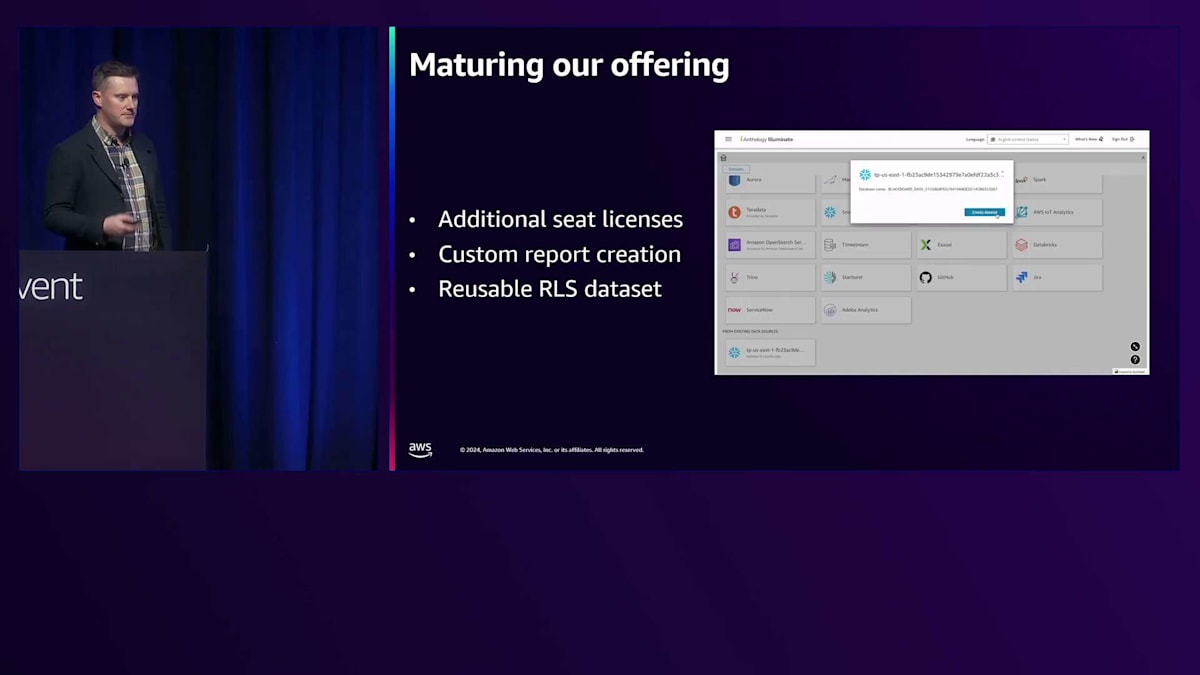Image resolution: width=1200 pixels, height=675 pixels.
Task: Click the Datasets button above the cards
Action: (736, 169)
